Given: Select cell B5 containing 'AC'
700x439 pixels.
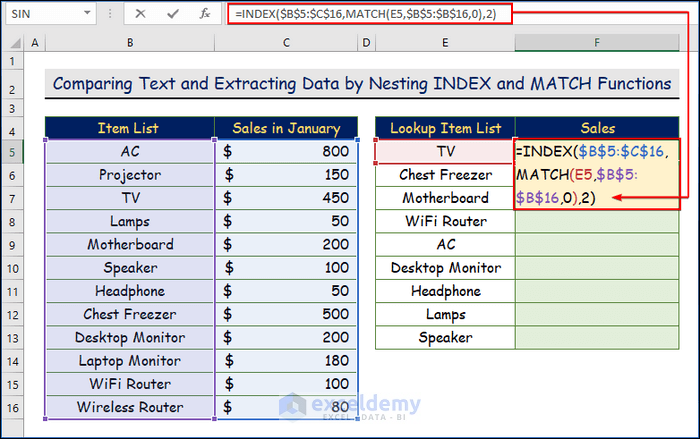Looking at the screenshot, I should [x=129, y=152].
